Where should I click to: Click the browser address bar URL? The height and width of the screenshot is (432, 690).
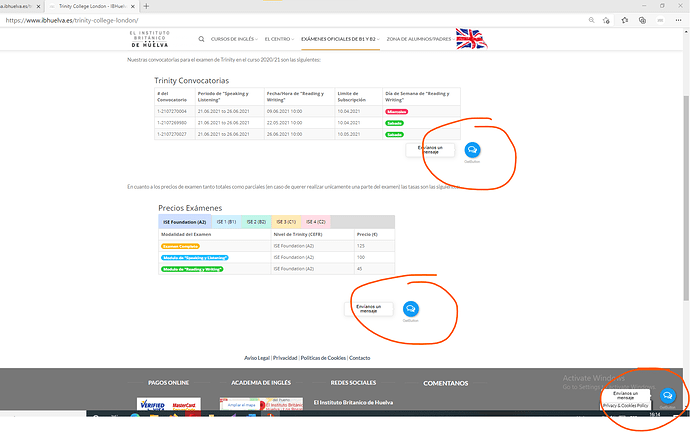(x=72, y=20)
